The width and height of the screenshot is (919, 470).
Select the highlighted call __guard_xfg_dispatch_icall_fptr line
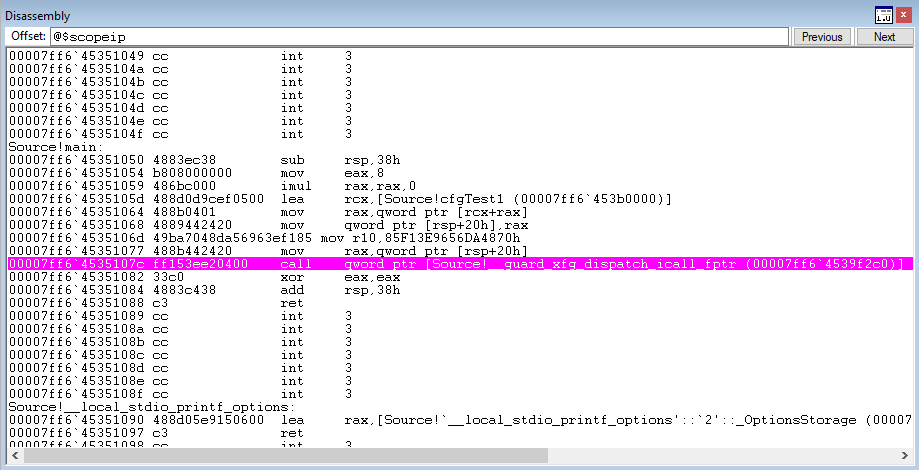[460, 264]
